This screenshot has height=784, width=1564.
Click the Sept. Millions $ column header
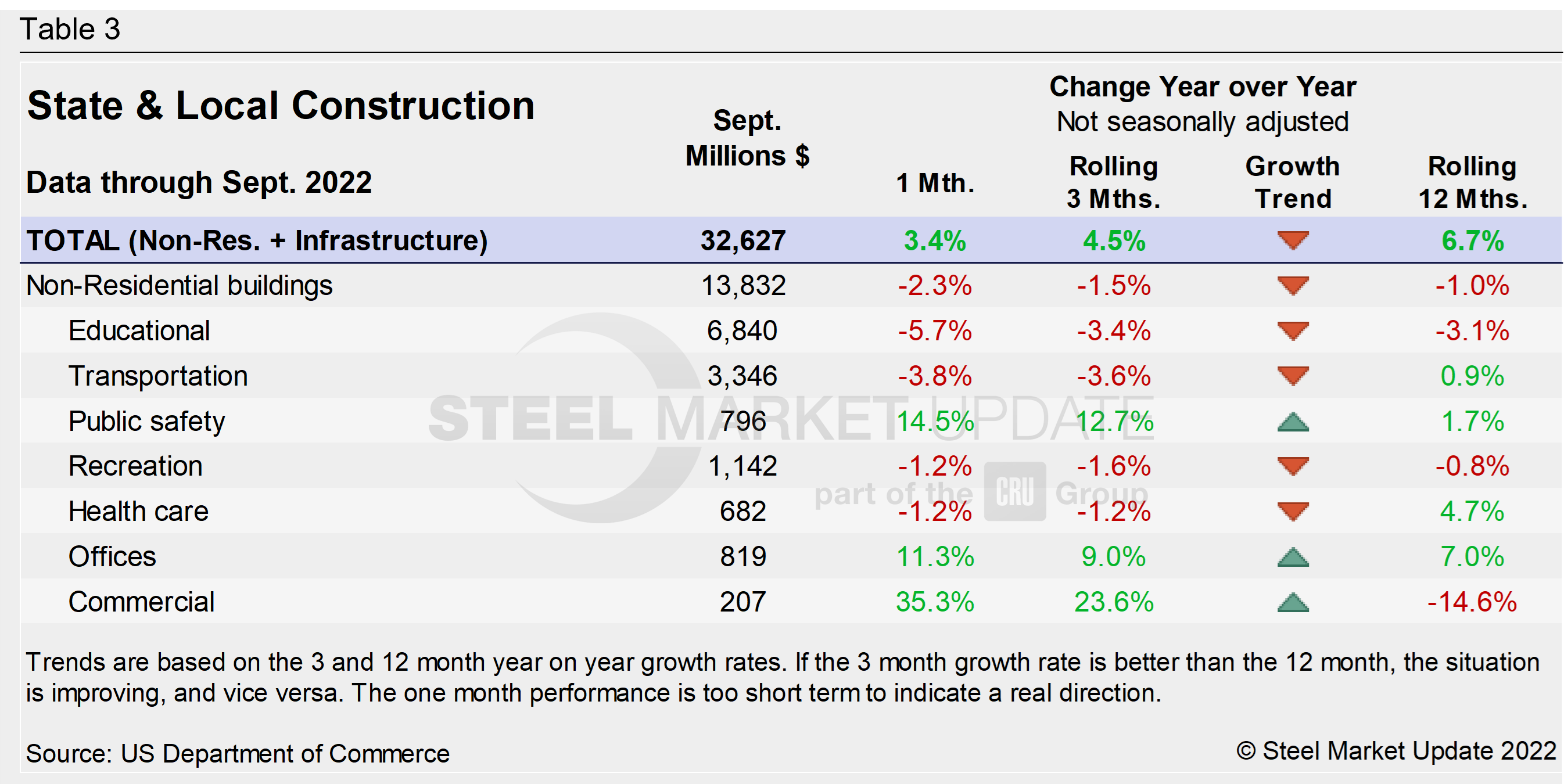747,138
